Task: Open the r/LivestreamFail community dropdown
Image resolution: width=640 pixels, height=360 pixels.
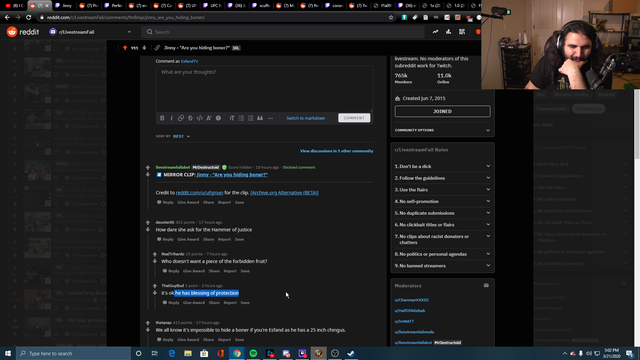Action: click(x=91, y=32)
